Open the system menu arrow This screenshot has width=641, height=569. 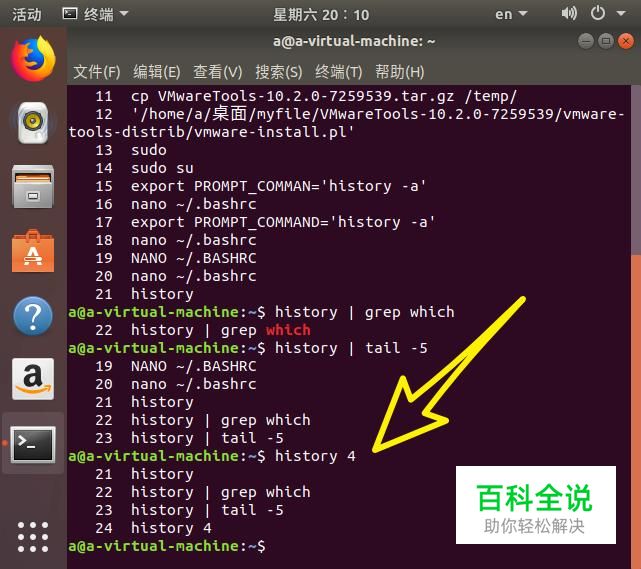coord(621,14)
